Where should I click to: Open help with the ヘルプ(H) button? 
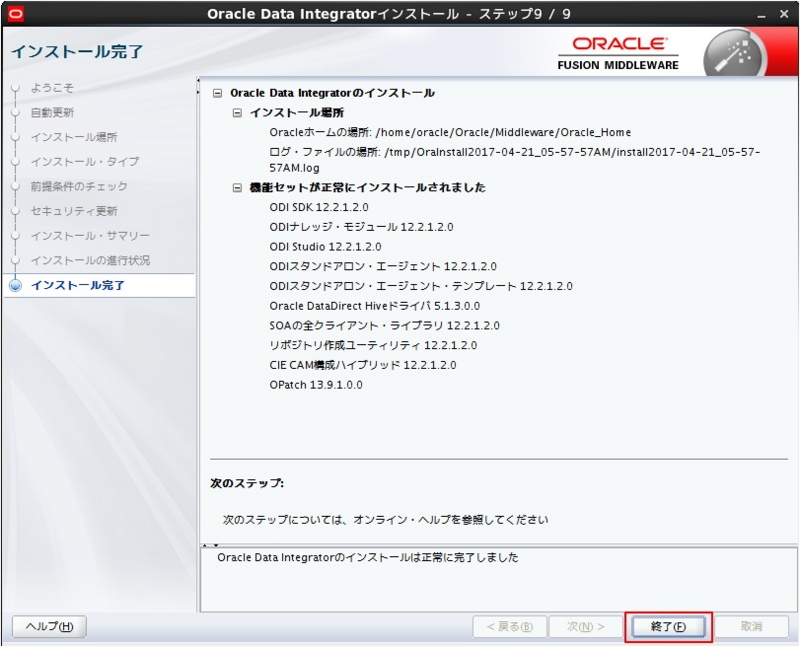point(49,627)
